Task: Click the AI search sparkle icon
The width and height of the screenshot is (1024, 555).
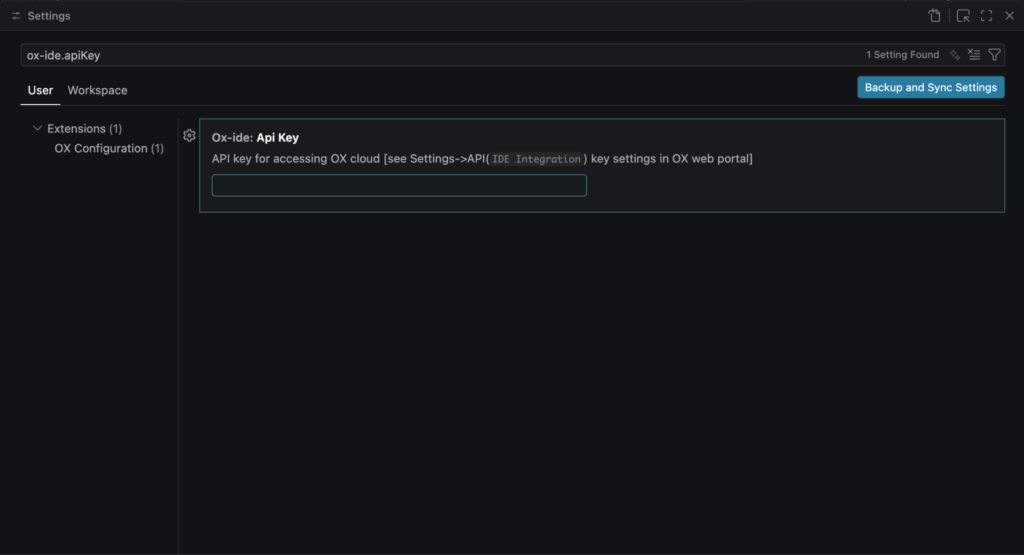Action: pos(955,55)
